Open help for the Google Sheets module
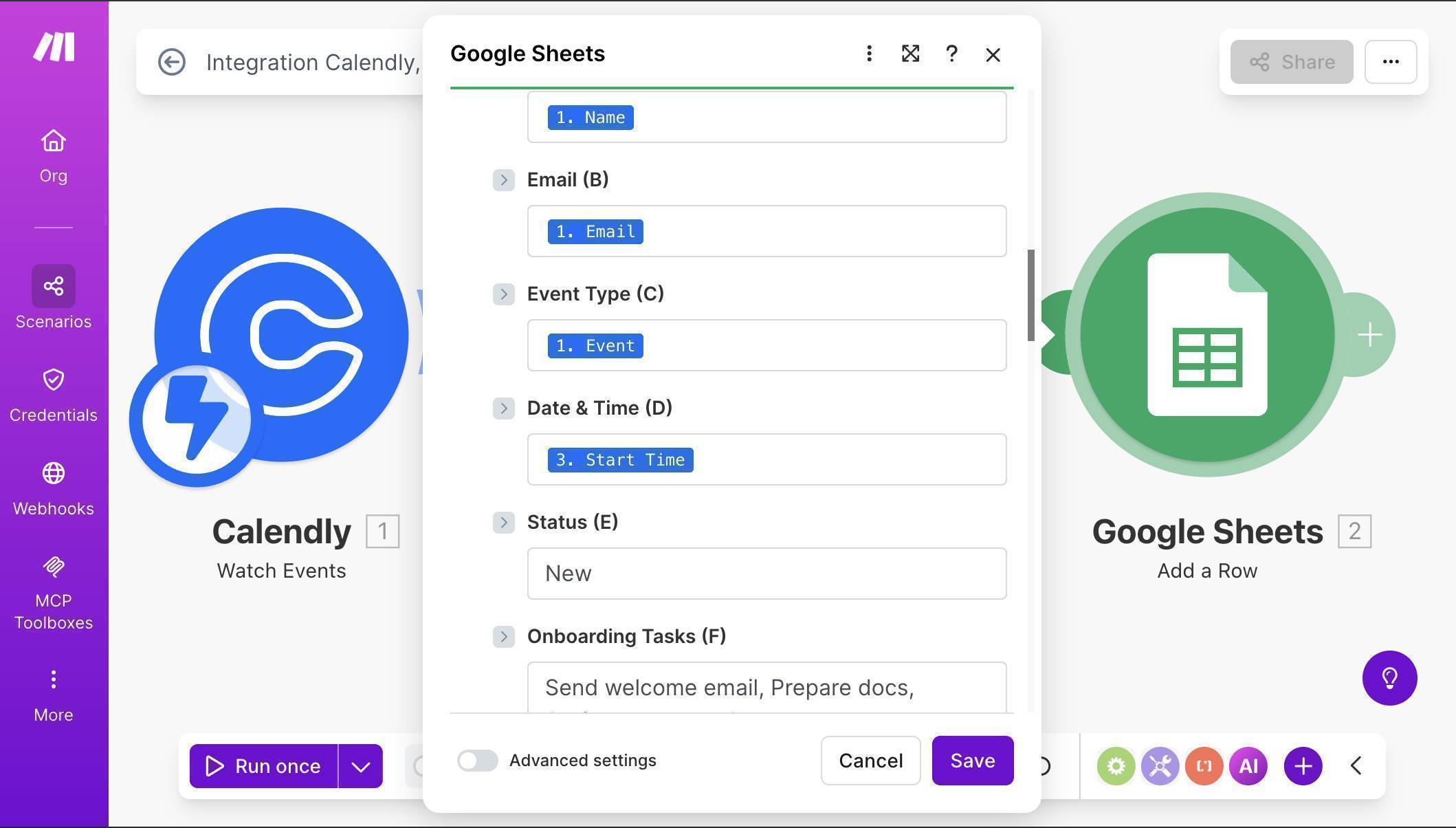The height and width of the screenshot is (828, 1456). click(x=951, y=54)
